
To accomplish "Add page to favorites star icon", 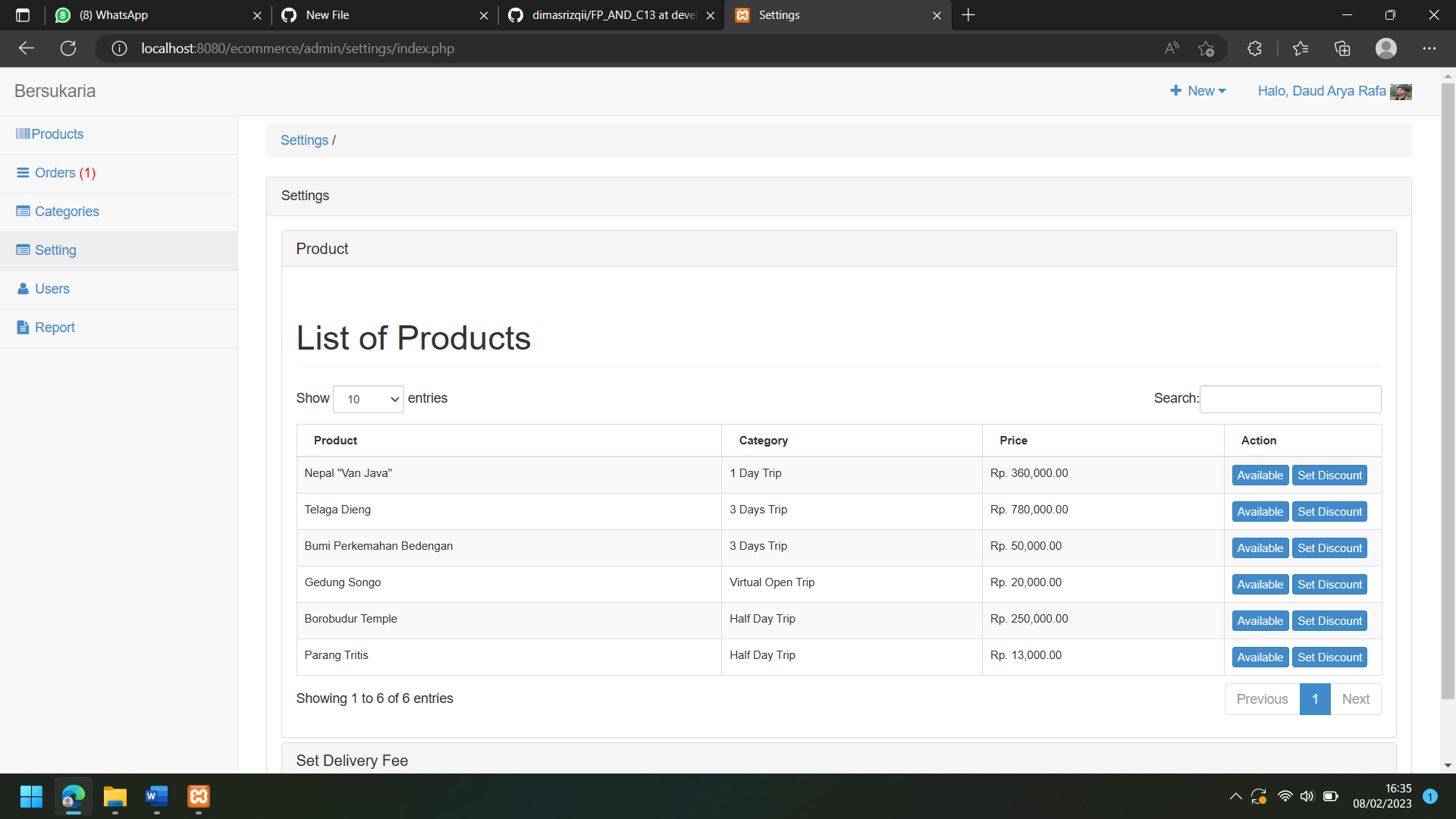I will pyautogui.click(x=1206, y=49).
